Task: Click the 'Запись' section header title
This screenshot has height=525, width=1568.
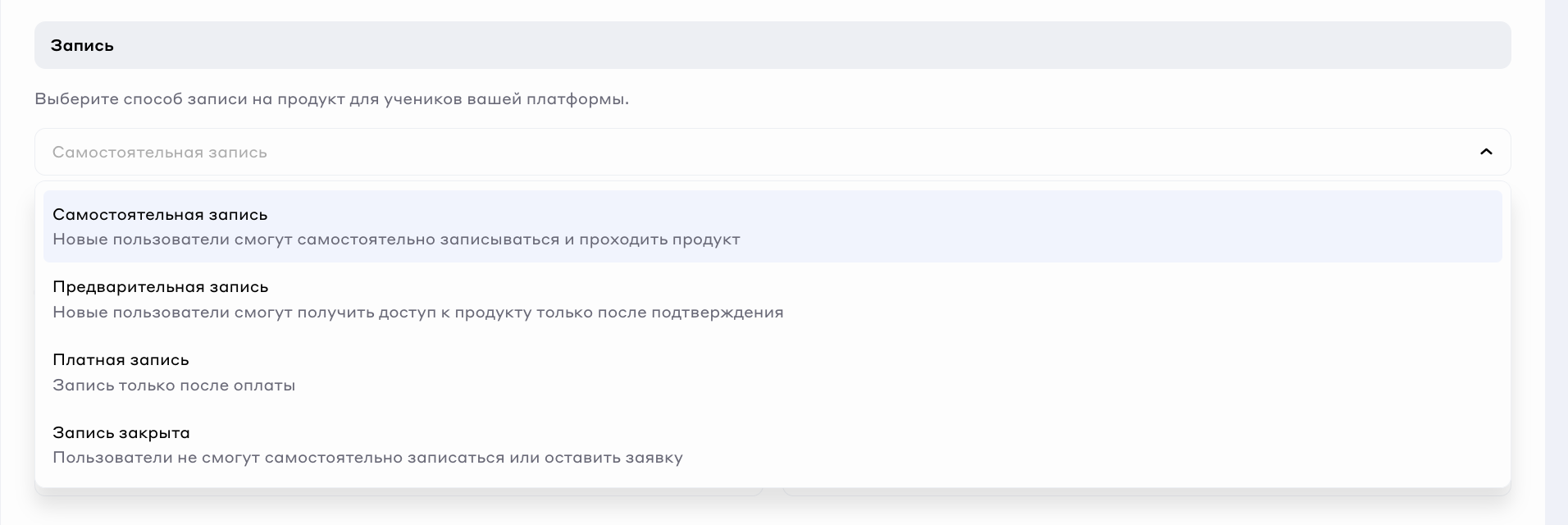Action: coord(82,46)
